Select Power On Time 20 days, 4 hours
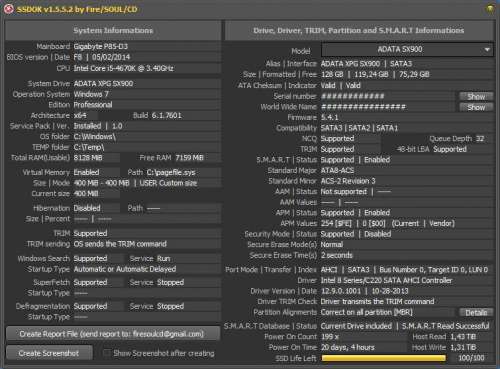 coord(348,347)
